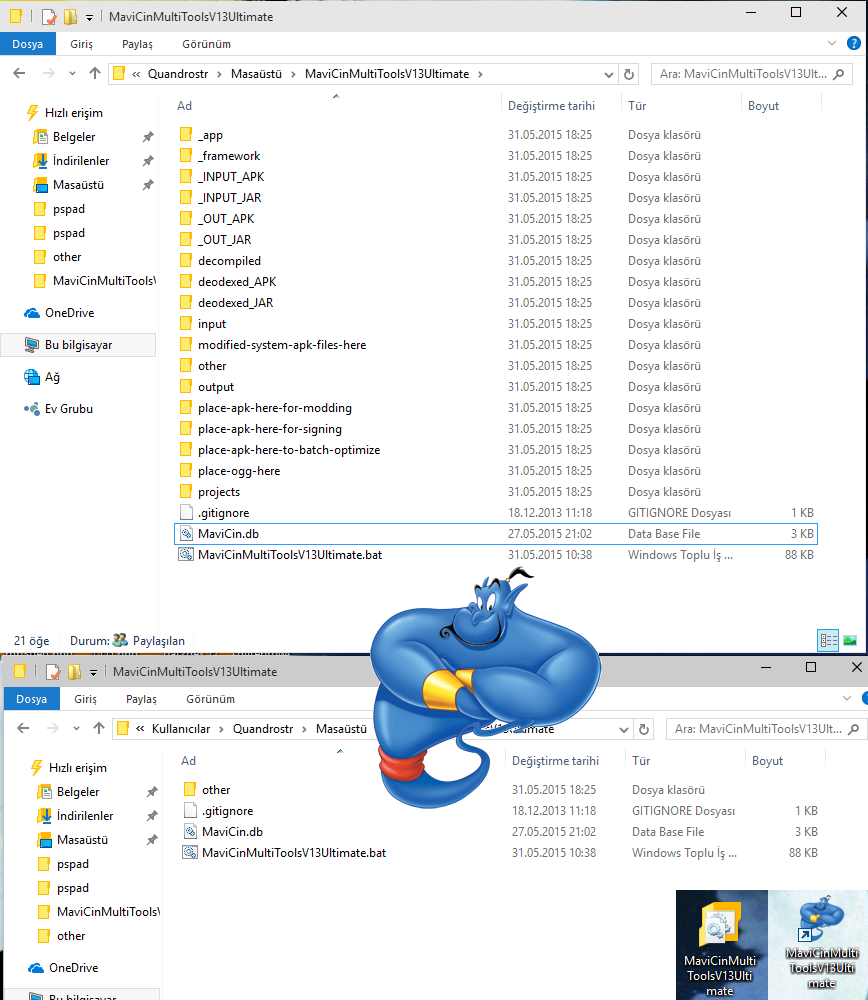Viewport: 868px width, 1000px height.
Task: Open address history dropdown in bottom window
Action: pyautogui.click(x=624, y=730)
